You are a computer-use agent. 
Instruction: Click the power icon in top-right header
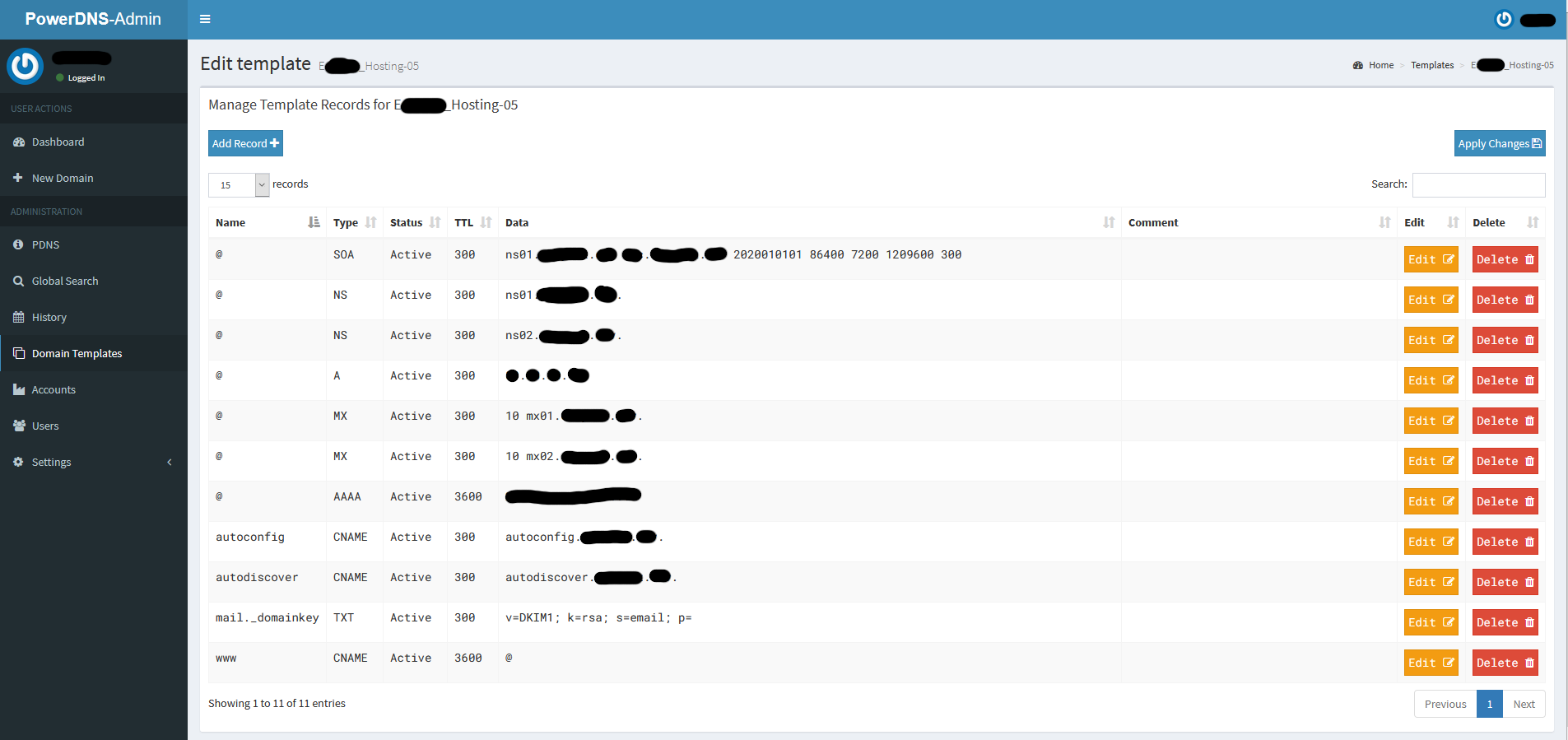[1504, 19]
